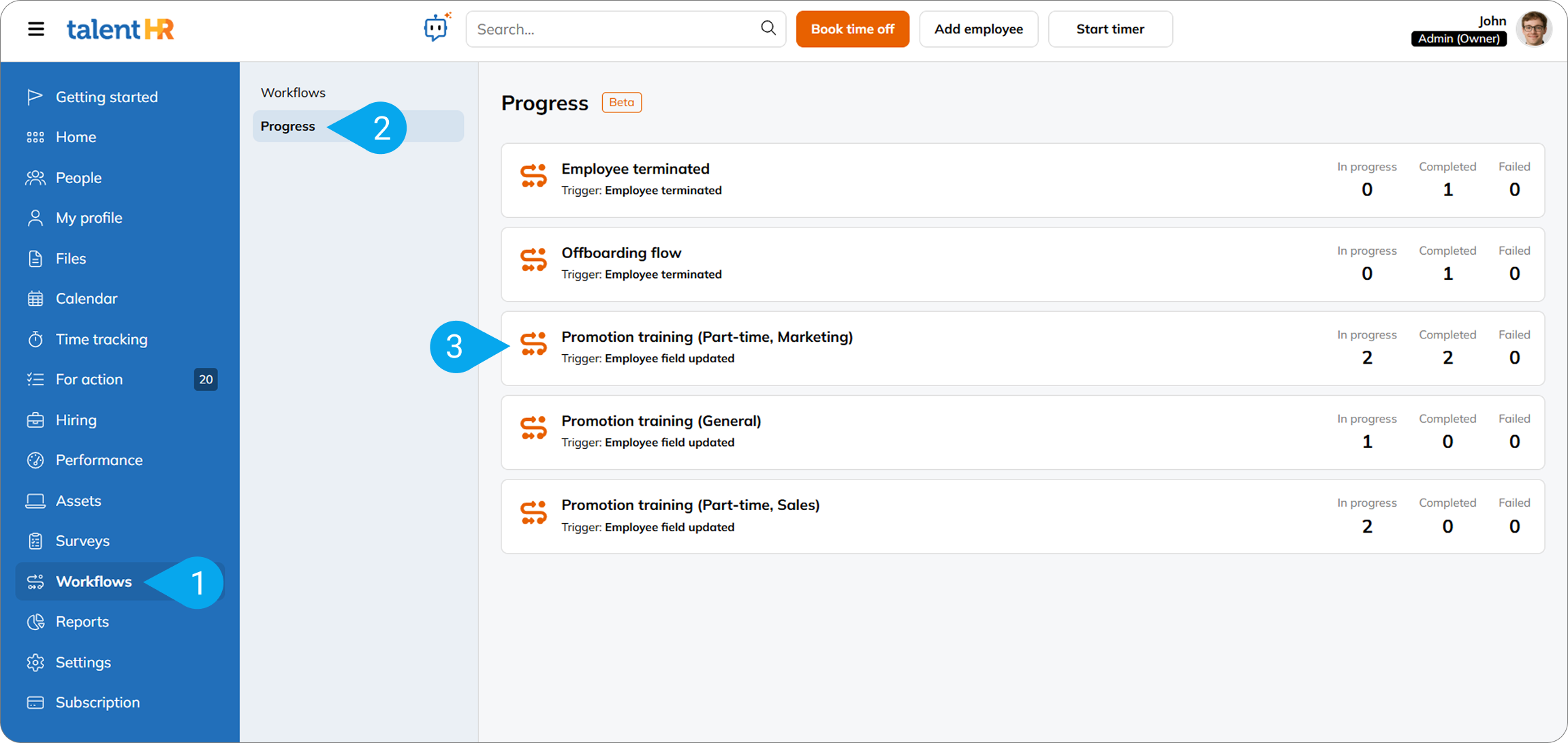1568x743 pixels.
Task: Open Promotion training (Part-time, Marketing) title
Action: (x=707, y=337)
